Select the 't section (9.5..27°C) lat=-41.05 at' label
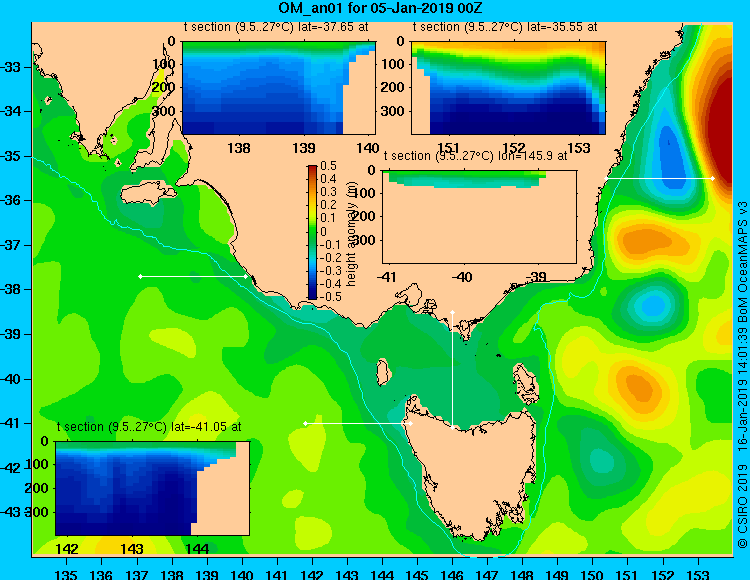 pos(149,427)
